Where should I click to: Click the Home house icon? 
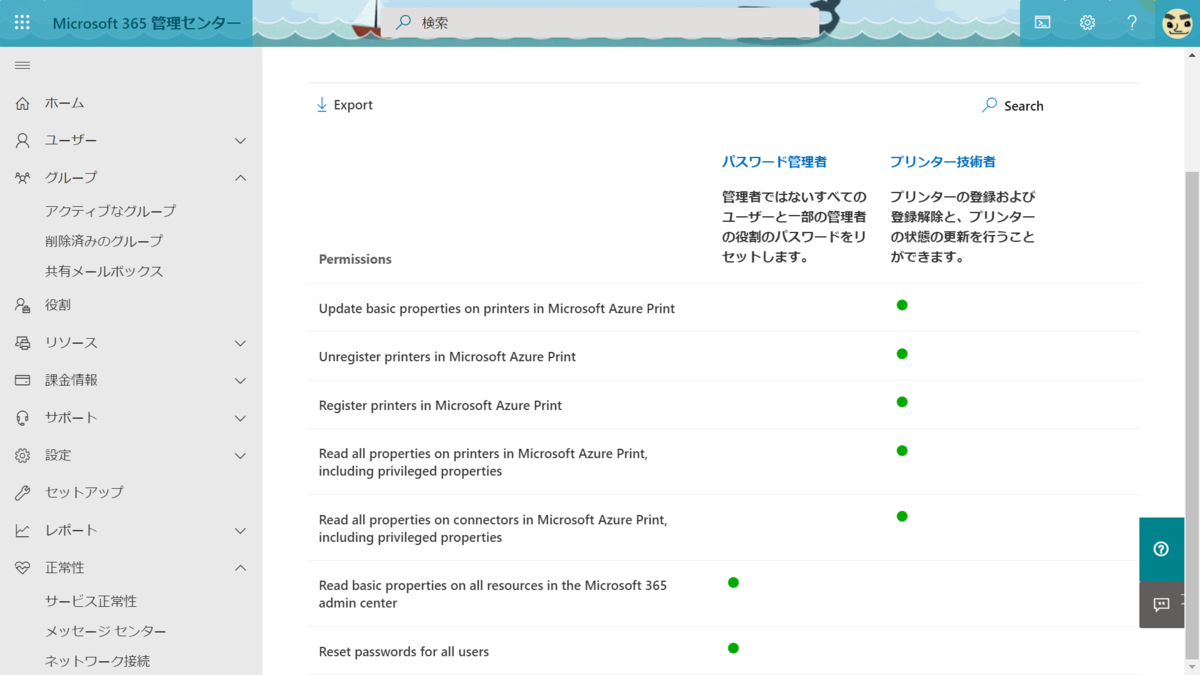(22, 103)
